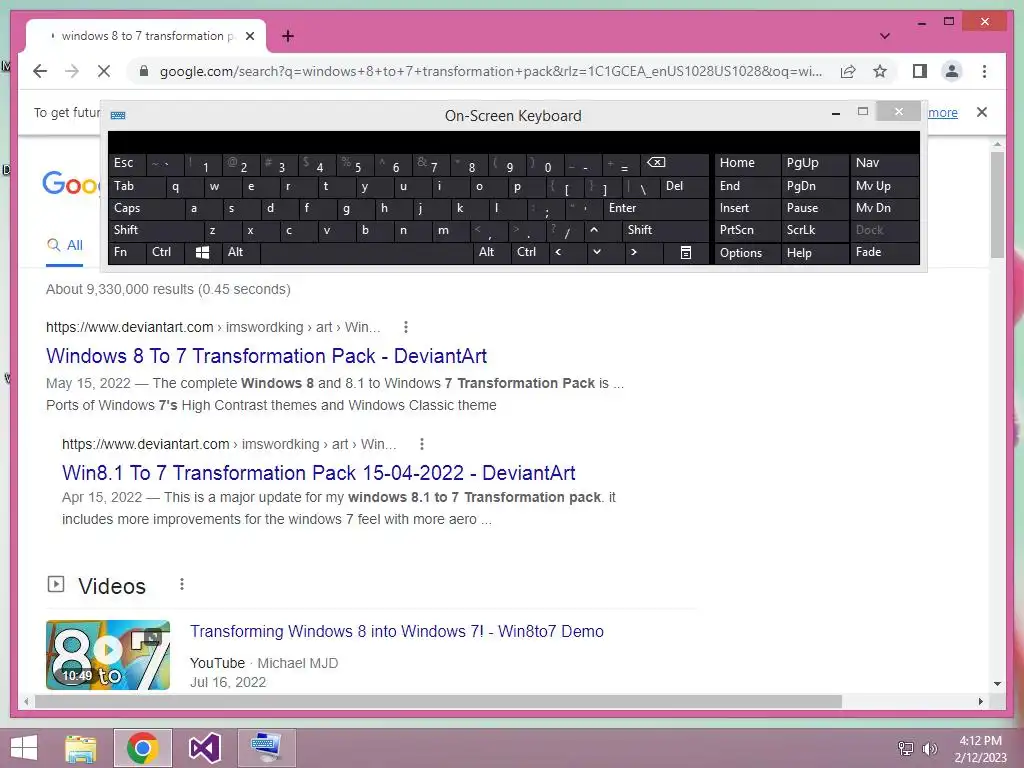Tap the space bar on On-Screen Keyboard
The image size is (1024, 768).
tap(366, 252)
